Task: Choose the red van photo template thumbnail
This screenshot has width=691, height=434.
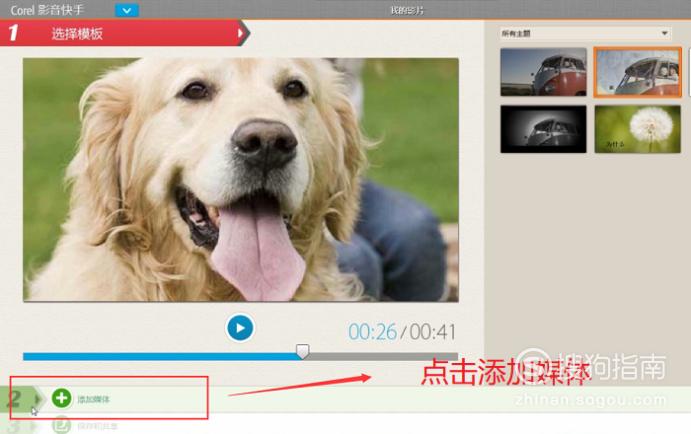Action: pos(543,72)
